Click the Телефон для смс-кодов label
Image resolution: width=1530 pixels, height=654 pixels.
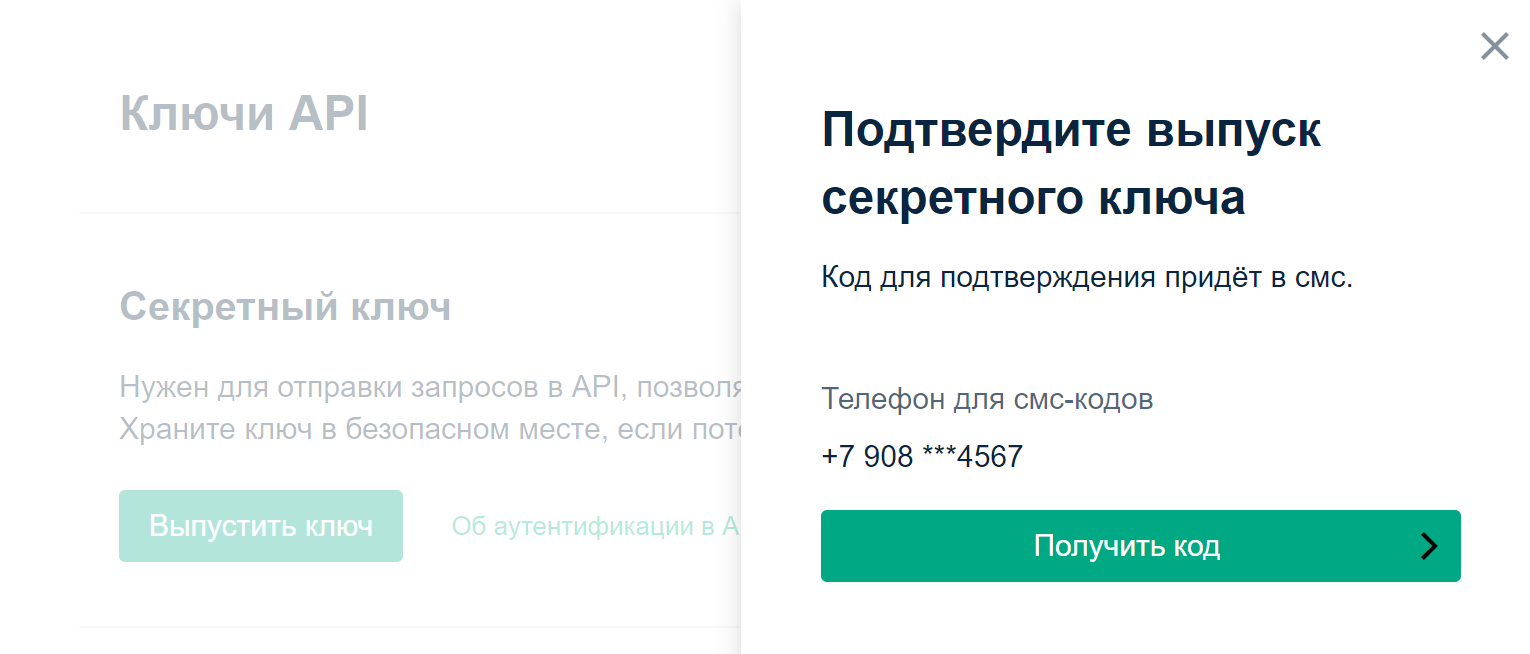(x=987, y=399)
